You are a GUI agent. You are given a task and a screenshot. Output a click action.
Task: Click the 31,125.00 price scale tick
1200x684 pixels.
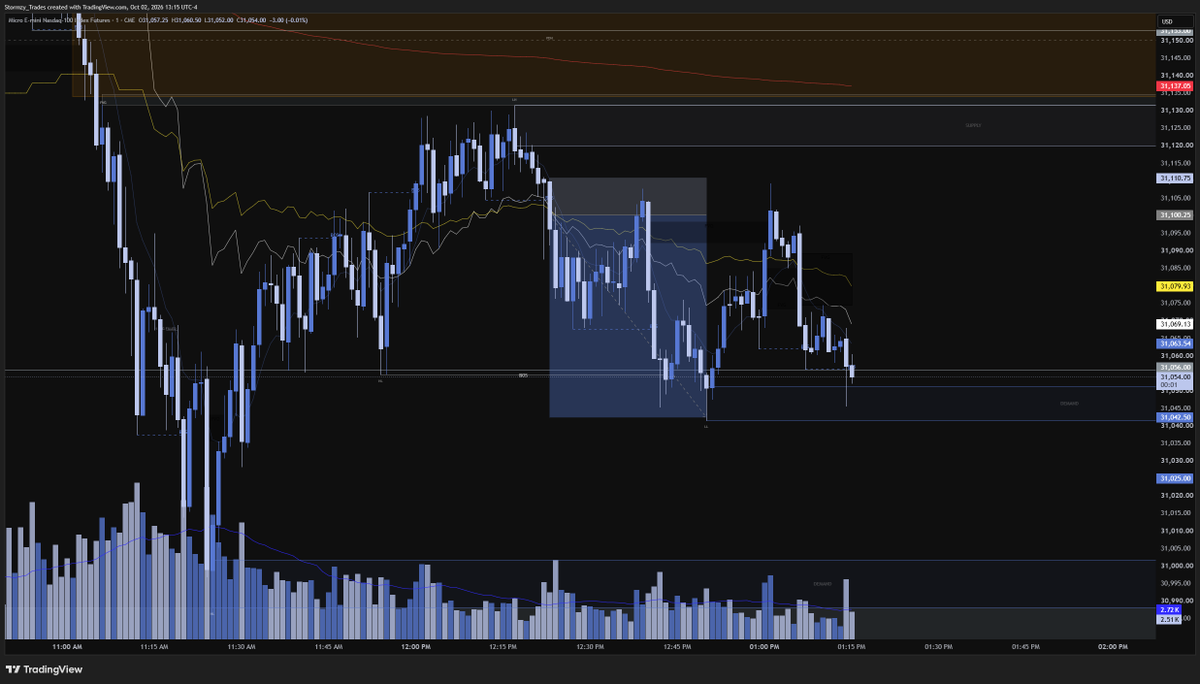point(1174,127)
